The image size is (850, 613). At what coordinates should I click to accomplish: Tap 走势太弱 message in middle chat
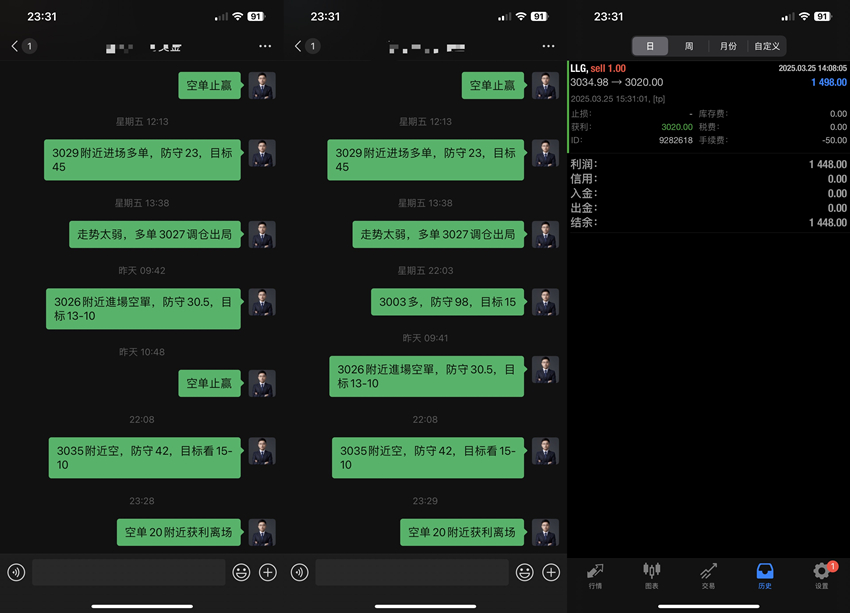click(438, 234)
